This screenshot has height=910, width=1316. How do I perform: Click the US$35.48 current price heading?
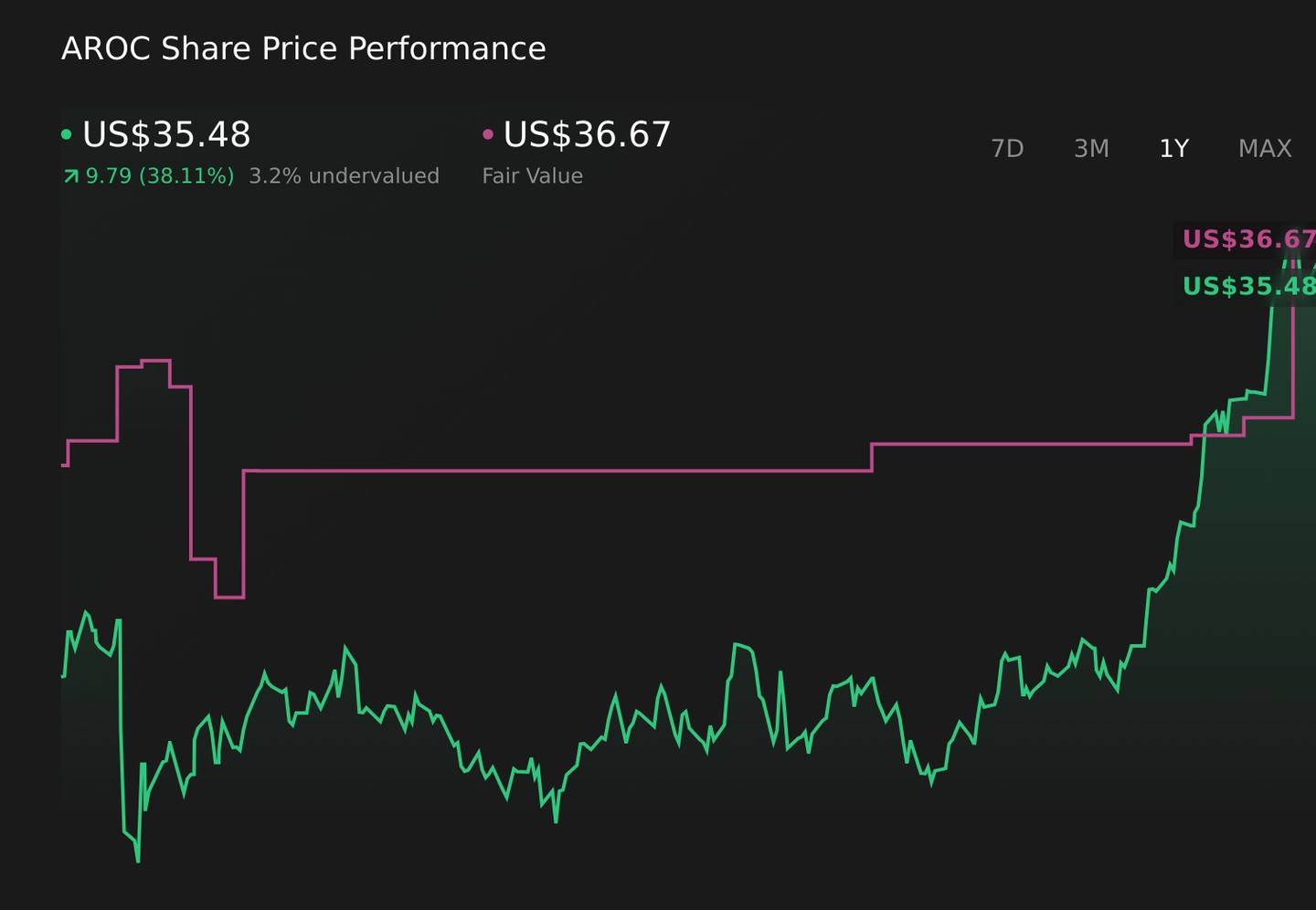pos(166,134)
